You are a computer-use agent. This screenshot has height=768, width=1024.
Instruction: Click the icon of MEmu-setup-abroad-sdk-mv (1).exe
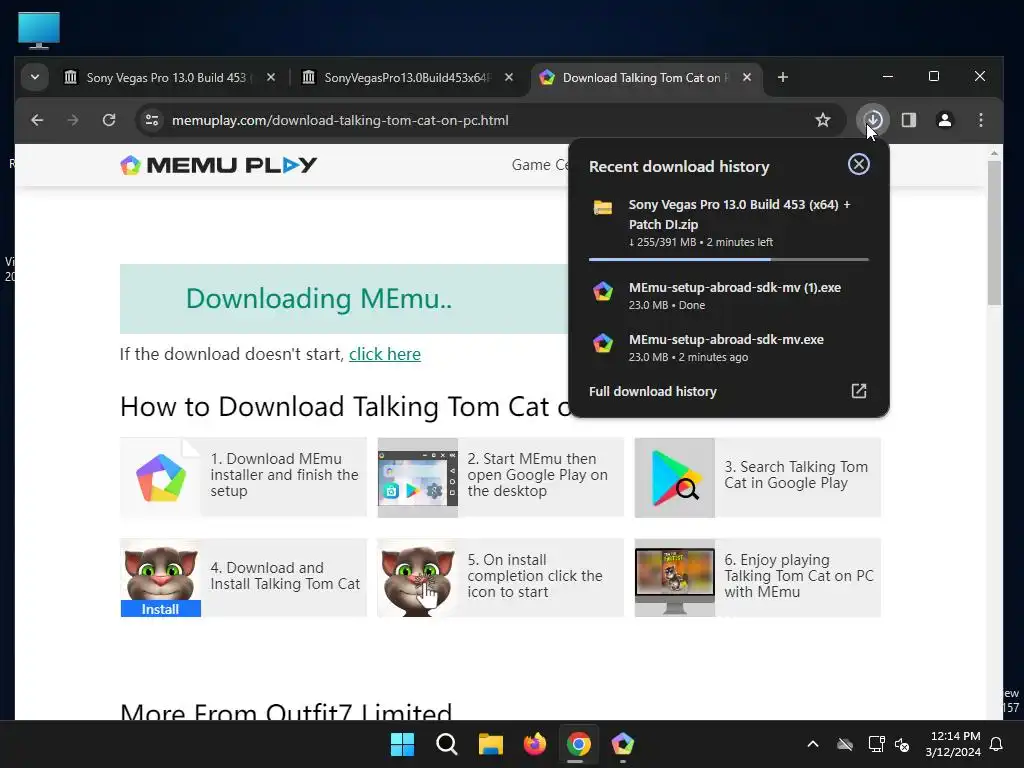(603, 291)
